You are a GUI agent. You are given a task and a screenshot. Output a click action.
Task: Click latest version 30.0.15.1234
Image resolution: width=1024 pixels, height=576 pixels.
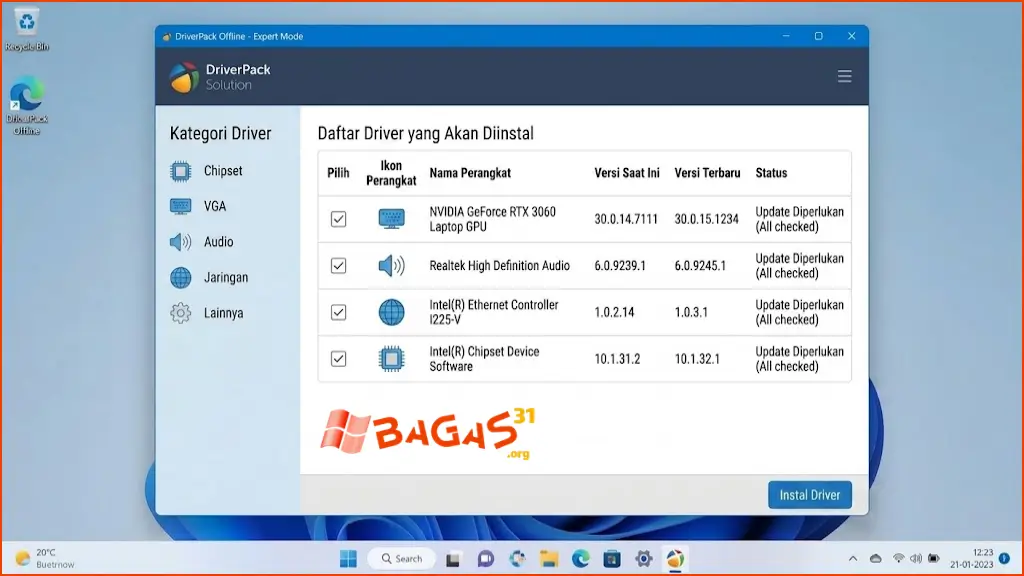point(707,219)
